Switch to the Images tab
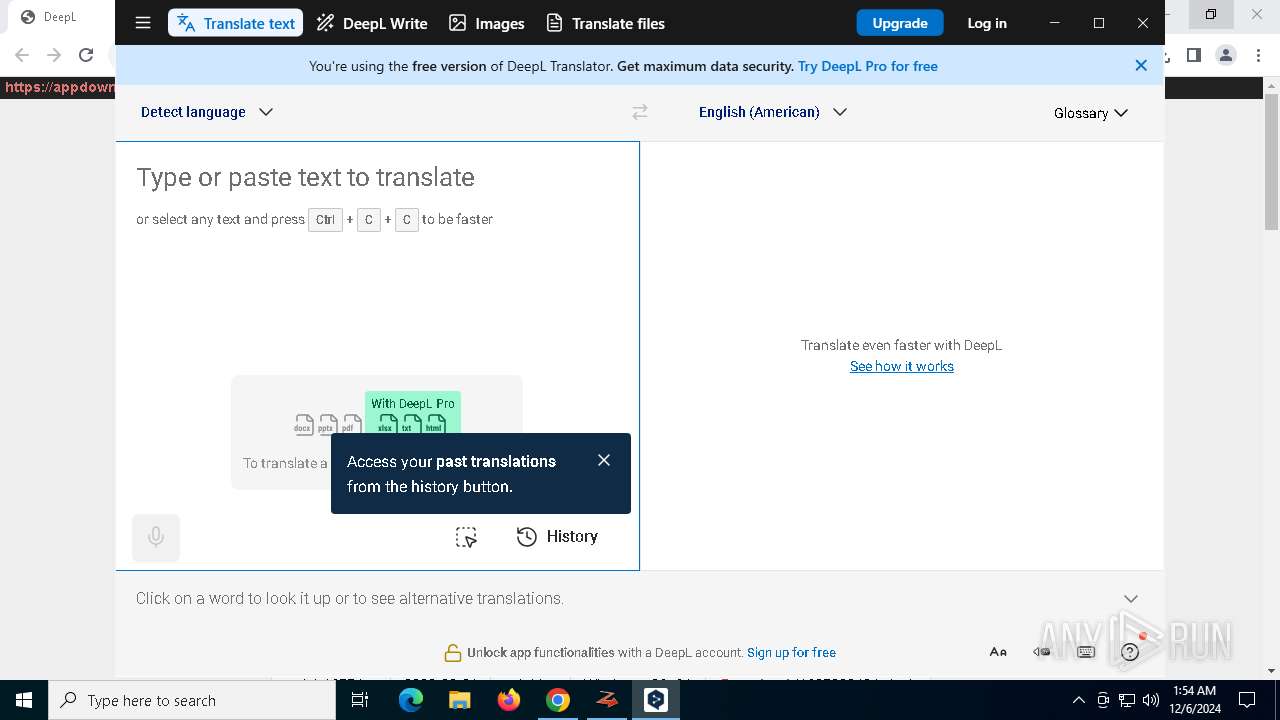The image size is (1280, 720). 486,23
